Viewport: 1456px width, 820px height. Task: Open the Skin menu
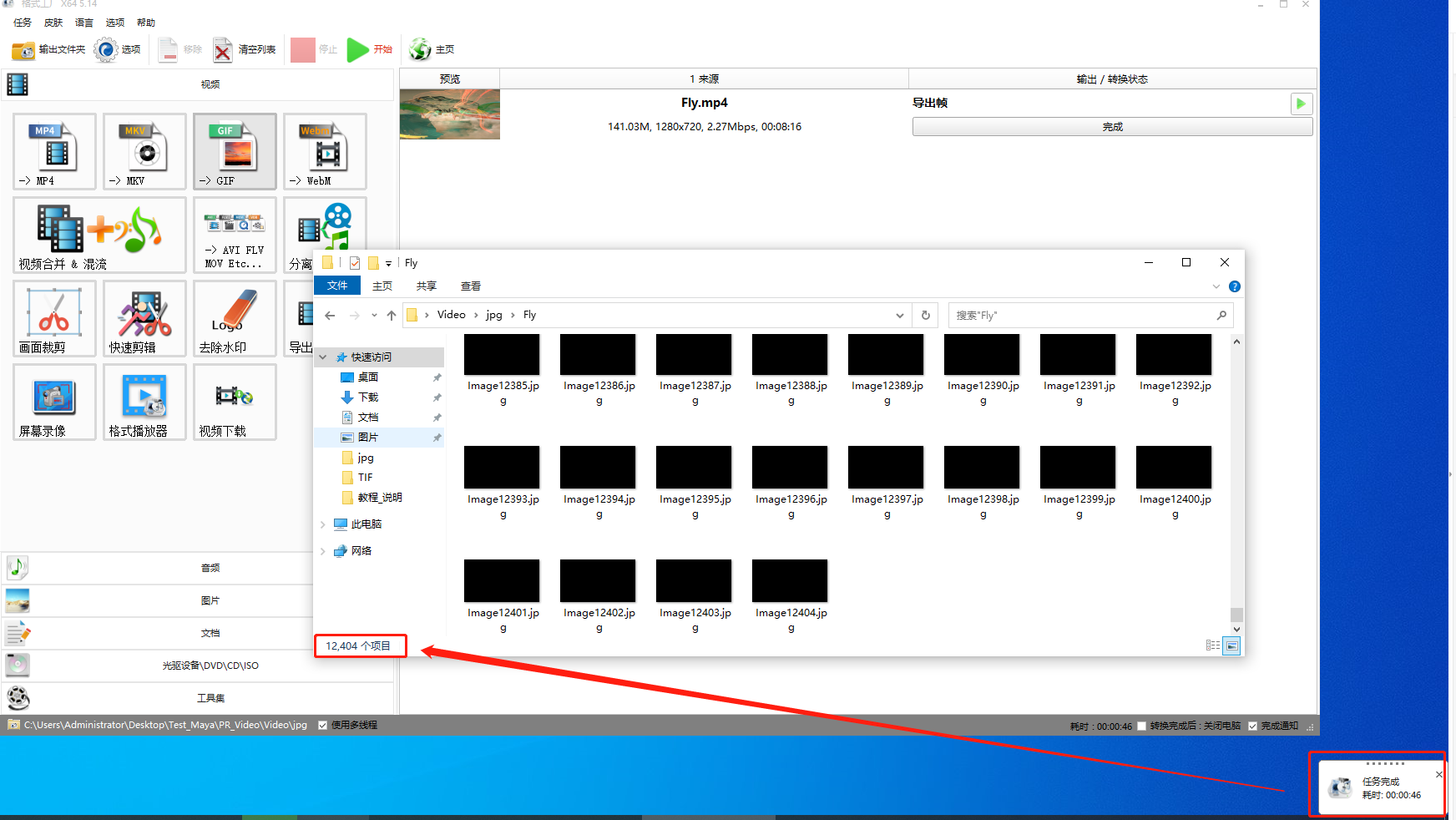tap(53, 23)
